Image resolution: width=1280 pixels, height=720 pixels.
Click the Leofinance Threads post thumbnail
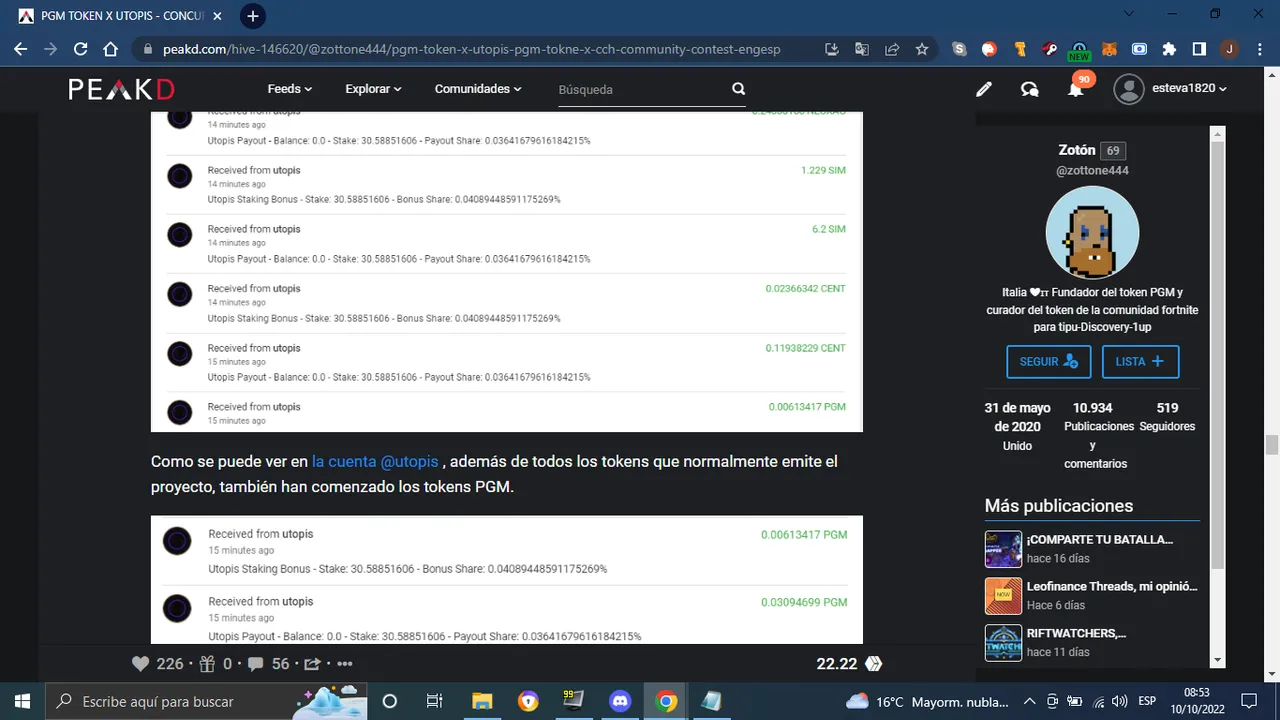coord(1003,596)
